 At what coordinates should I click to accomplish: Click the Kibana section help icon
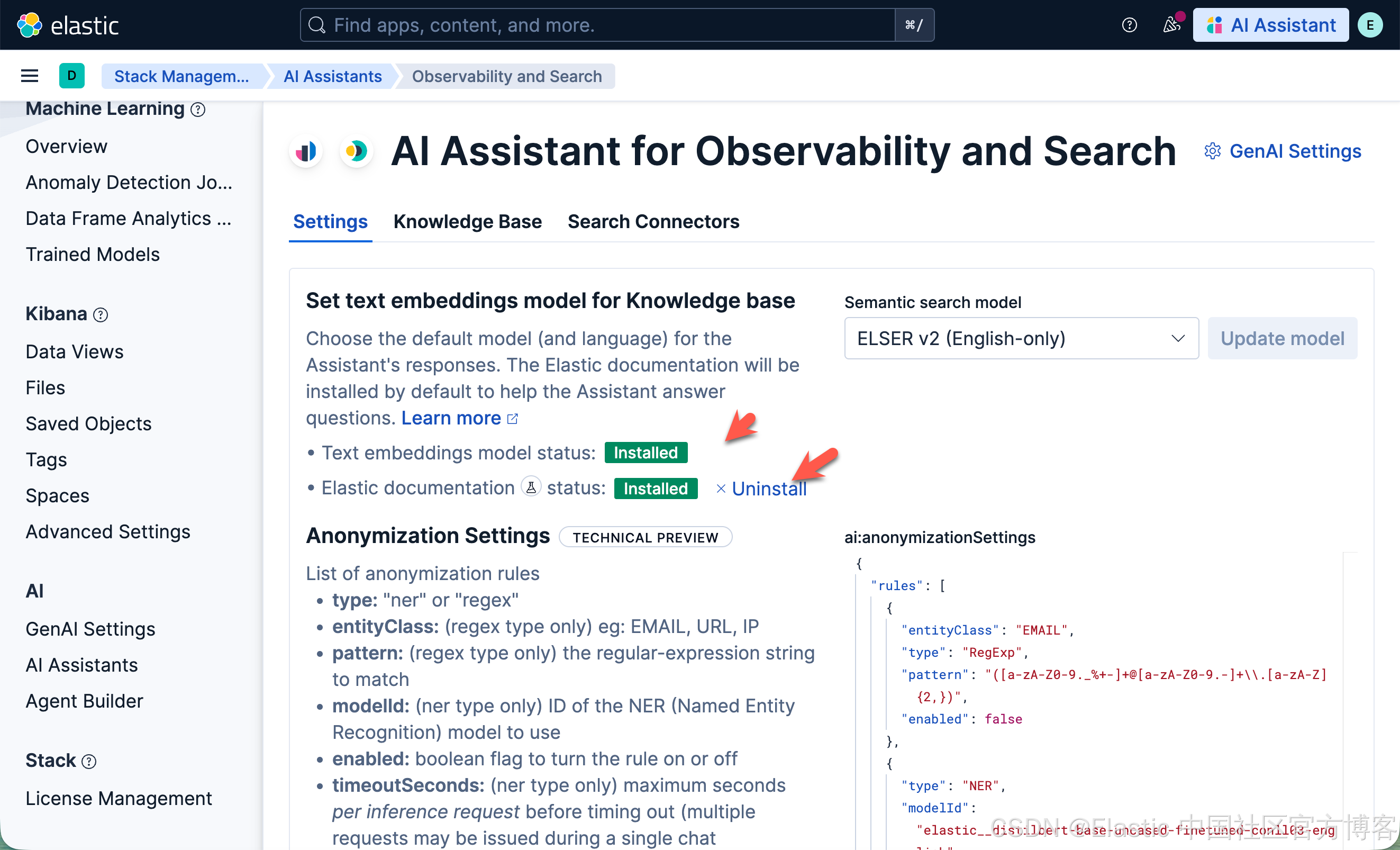[101, 315]
